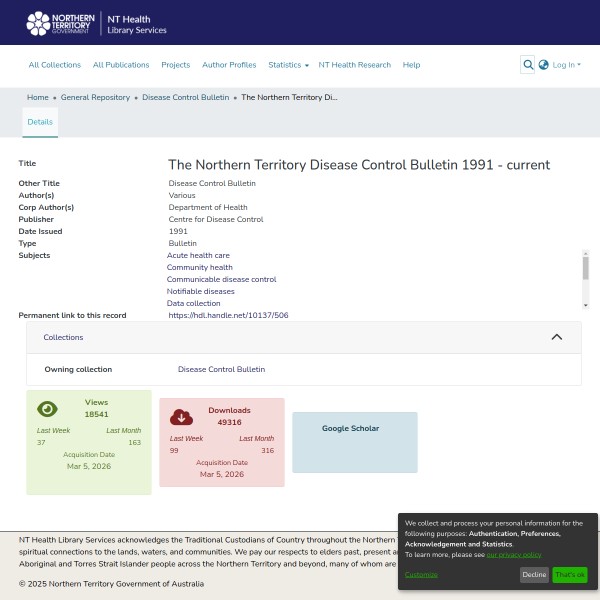Open the Log In dropdown
Image resolution: width=600 pixels, height=600 pixels.
(565, 65)
